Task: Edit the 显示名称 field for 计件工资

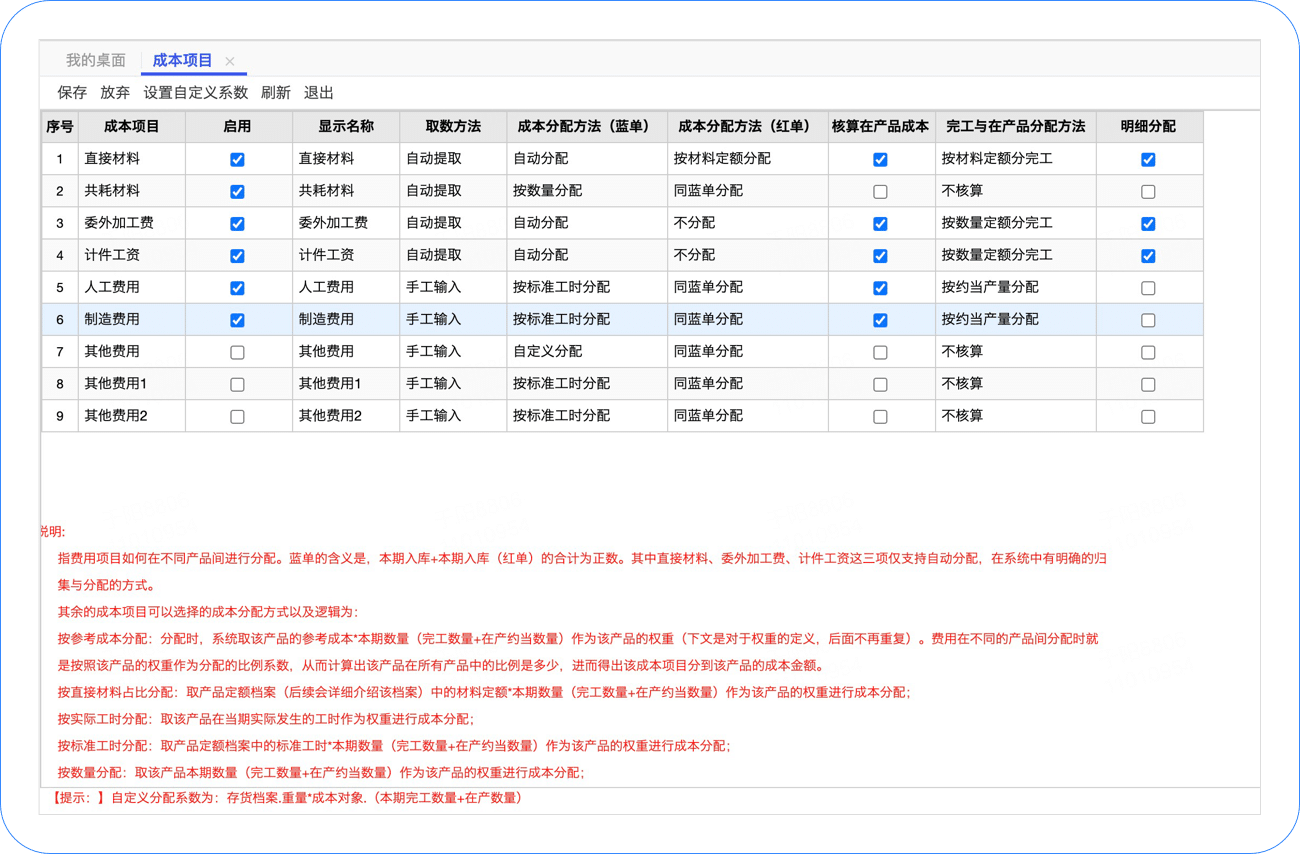Action: coord(345,256)
